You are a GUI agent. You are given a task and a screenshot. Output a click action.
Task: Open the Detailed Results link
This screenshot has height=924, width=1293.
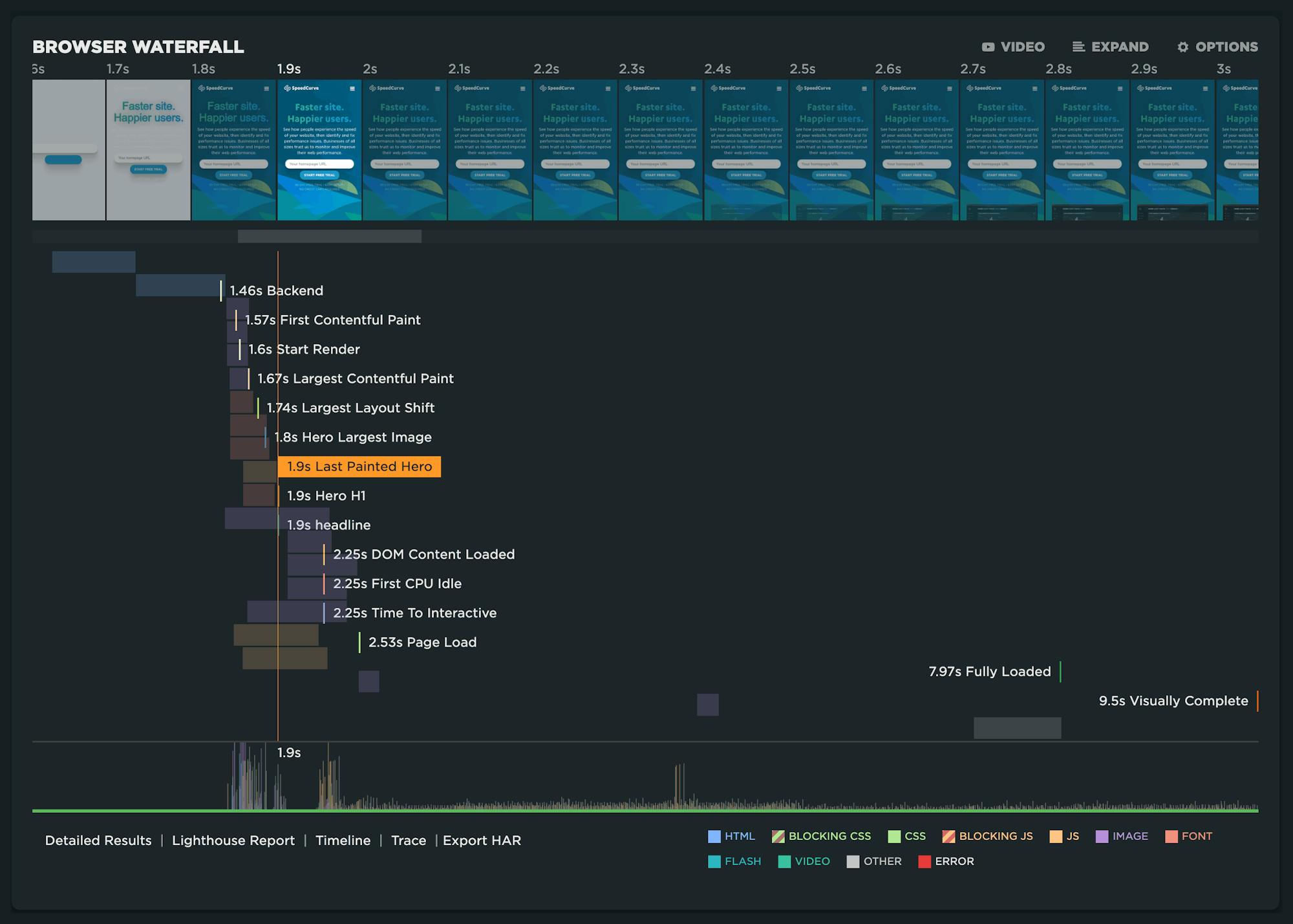[x=98, y=841]
